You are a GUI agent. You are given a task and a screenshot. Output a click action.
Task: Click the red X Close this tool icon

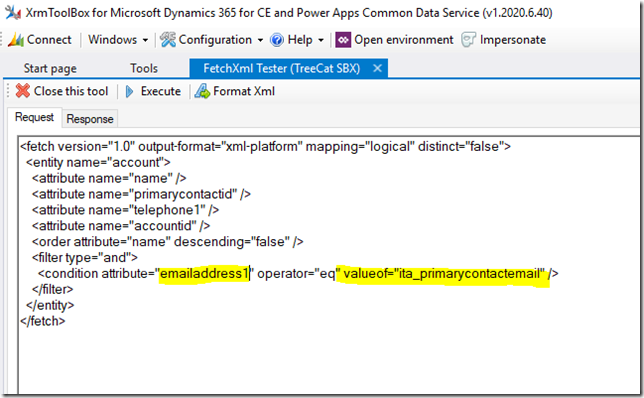pos(23,91)
